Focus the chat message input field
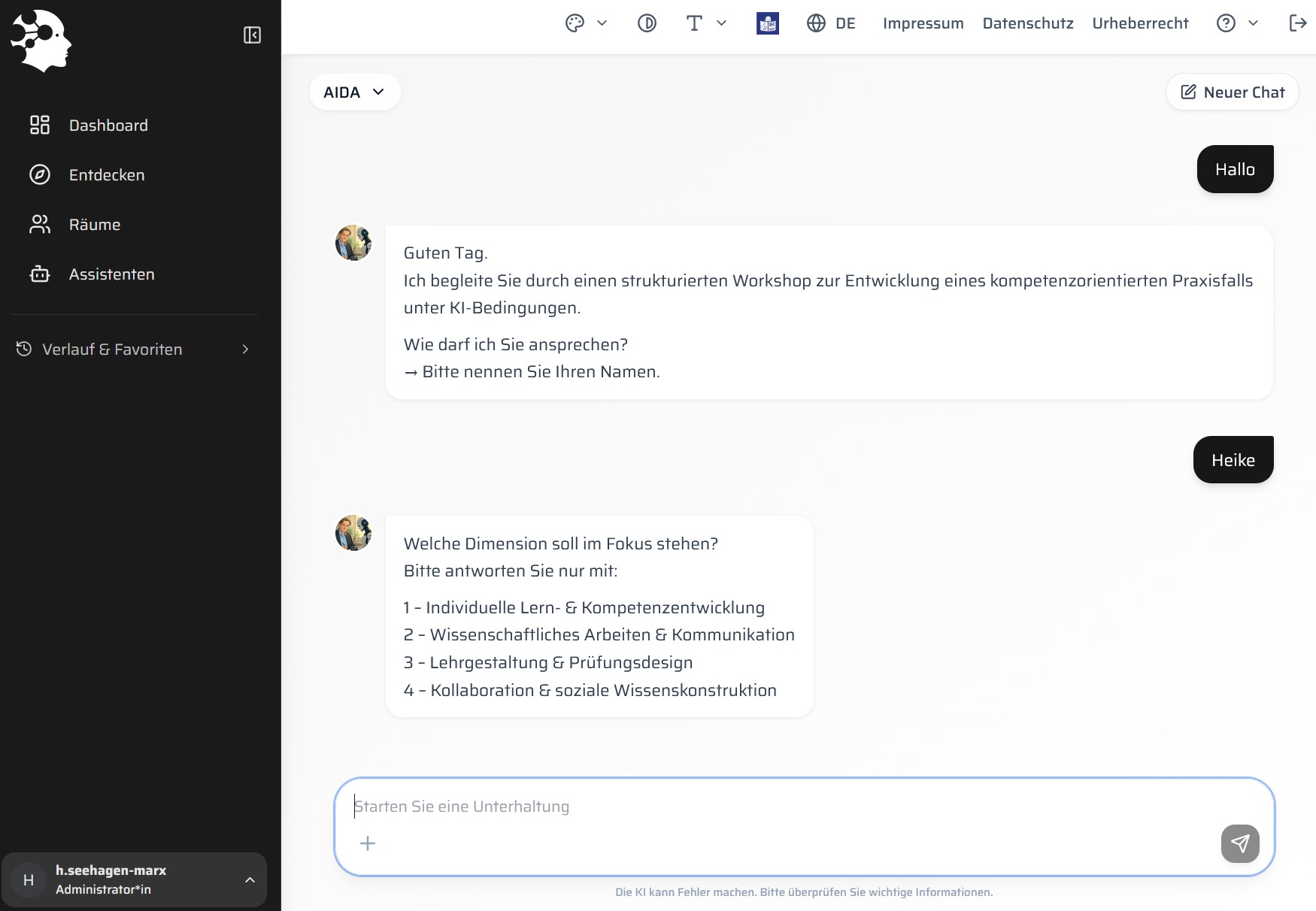 pyautogui.click(x=782, y=807)
